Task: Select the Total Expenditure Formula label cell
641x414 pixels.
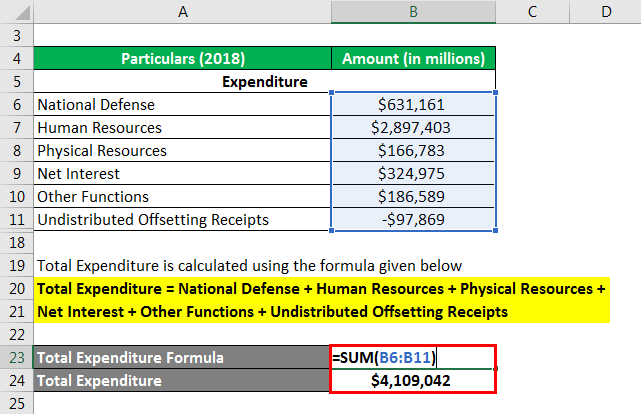Action: tap(182, 358)
